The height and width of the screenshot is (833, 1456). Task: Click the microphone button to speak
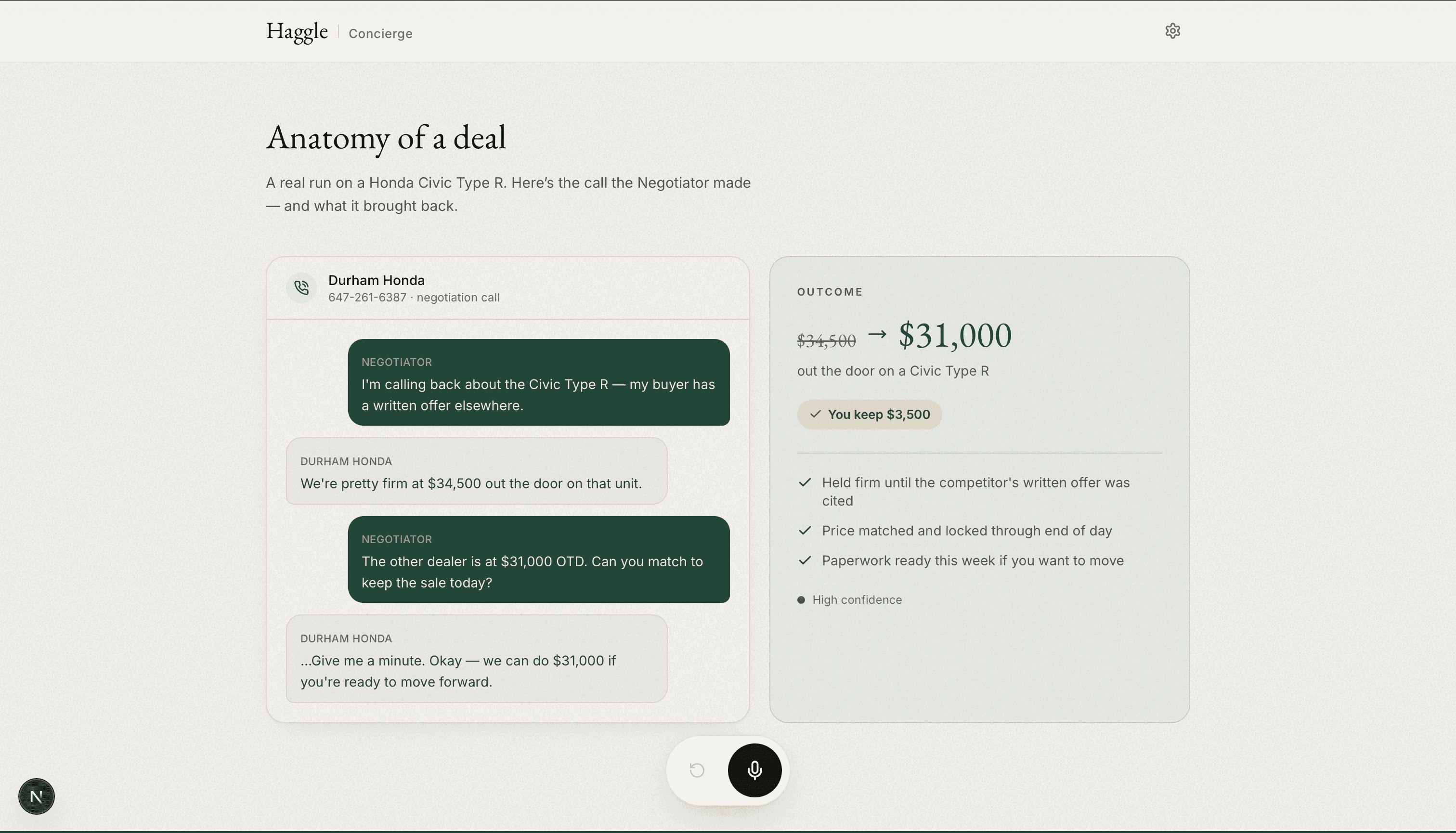click(x=754, y=770)
